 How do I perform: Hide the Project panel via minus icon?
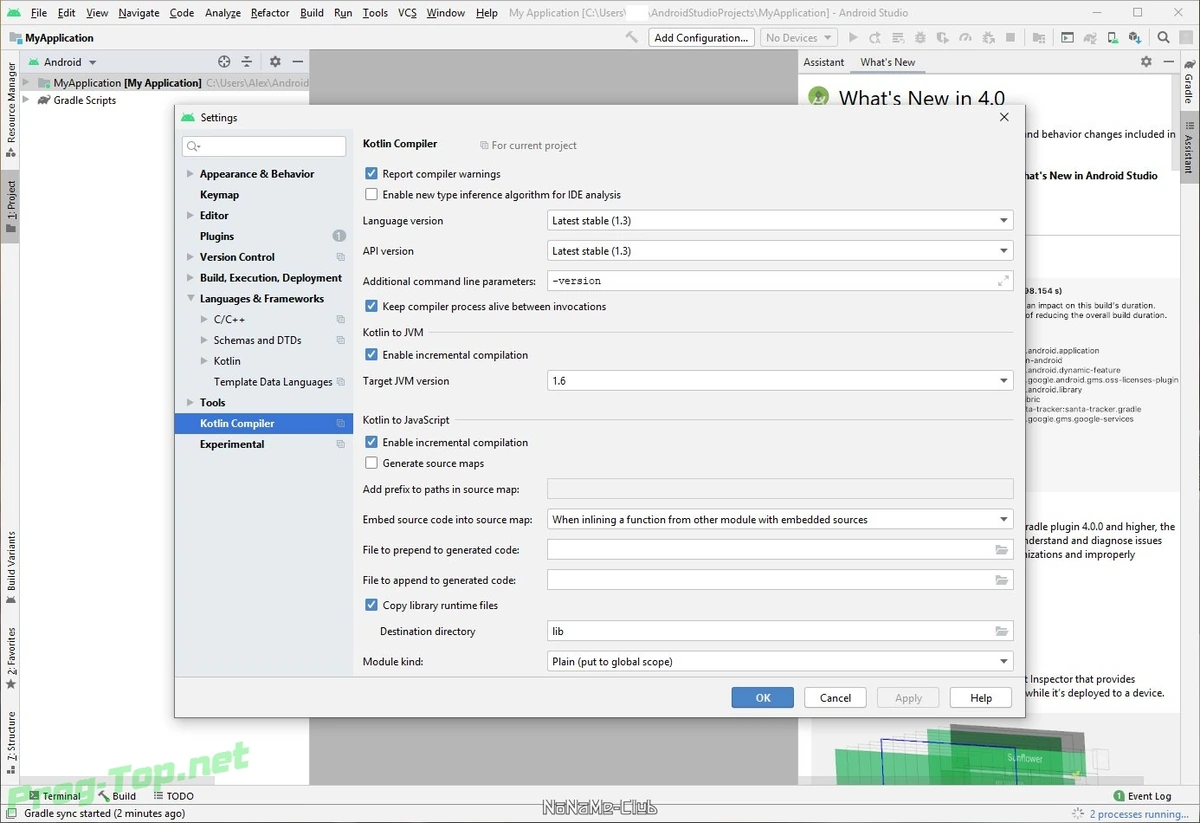[297, 62]
